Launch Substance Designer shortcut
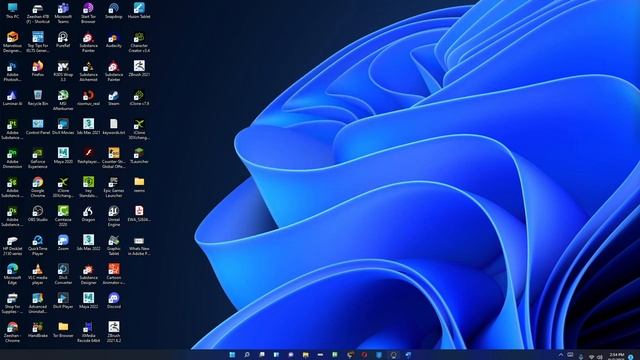Viewport: 640px width, 360px height. [x=88, y=274]
